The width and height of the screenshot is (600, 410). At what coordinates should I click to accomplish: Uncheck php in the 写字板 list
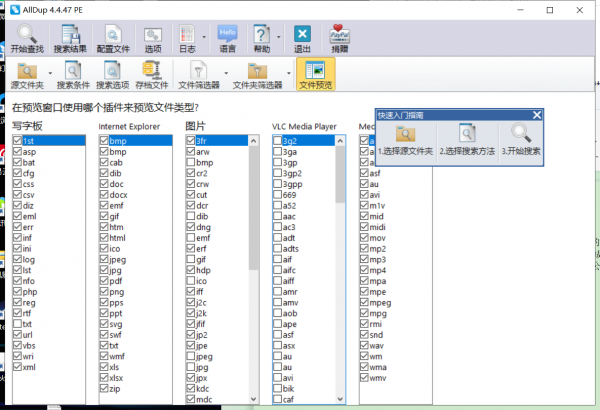17,291
